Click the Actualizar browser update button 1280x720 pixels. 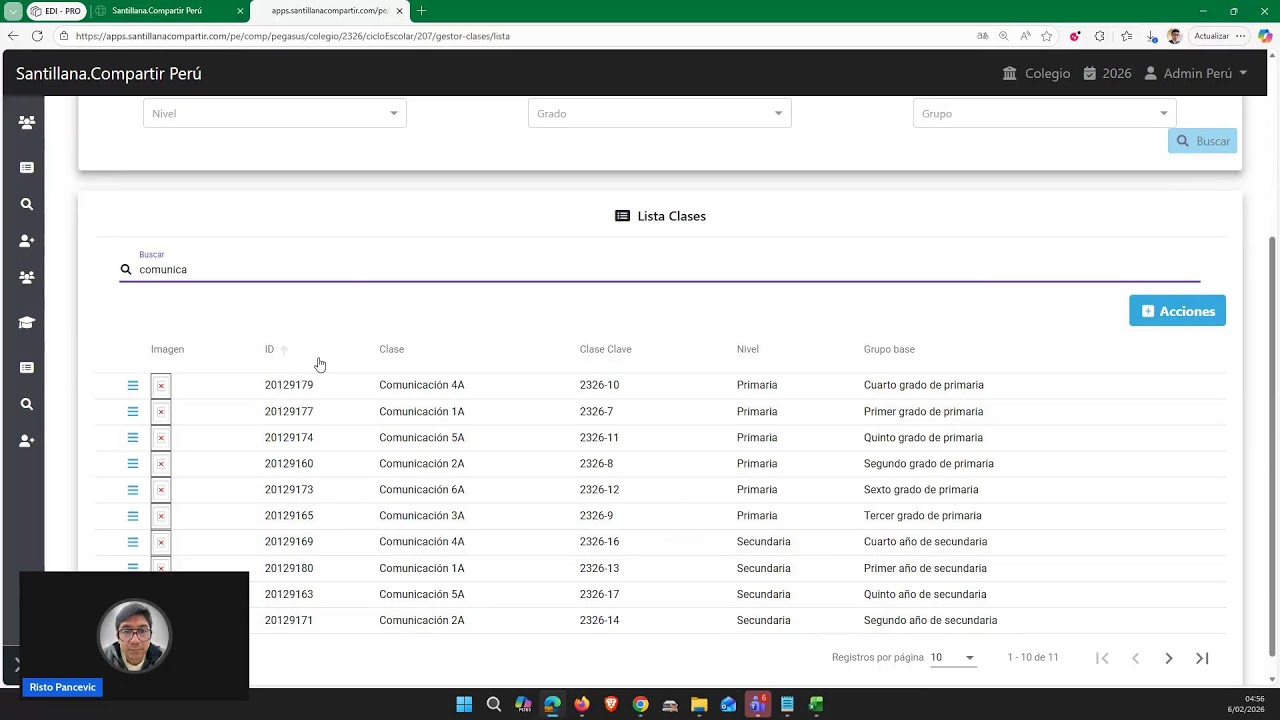coord(1211,36)
